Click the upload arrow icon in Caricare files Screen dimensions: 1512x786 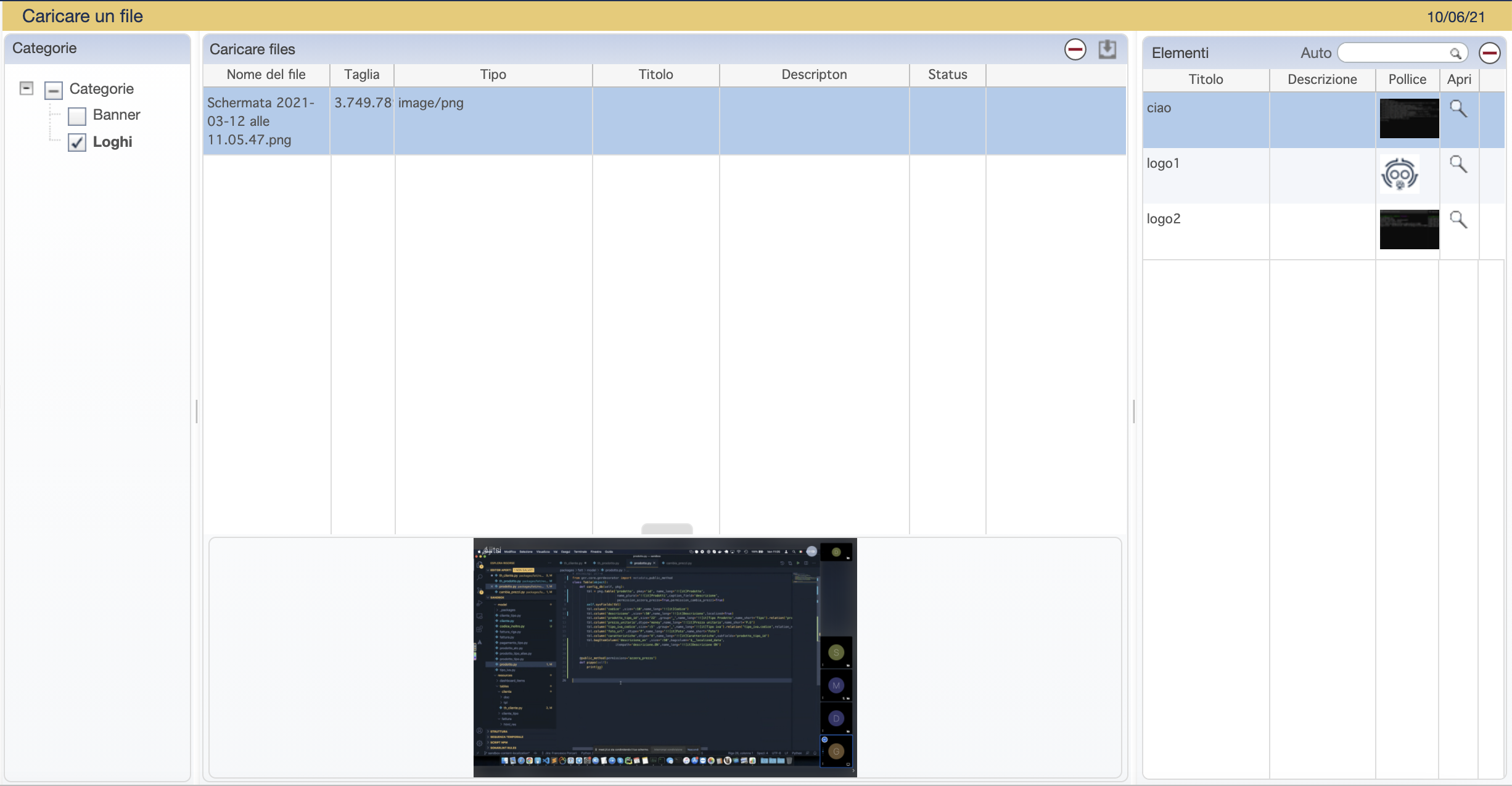click(x=1107, y=49)
